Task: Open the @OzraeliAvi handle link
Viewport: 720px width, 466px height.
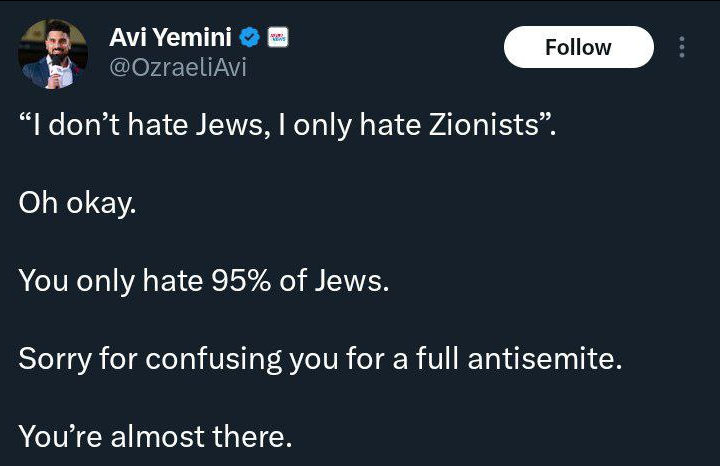Action: pos(176,67)
